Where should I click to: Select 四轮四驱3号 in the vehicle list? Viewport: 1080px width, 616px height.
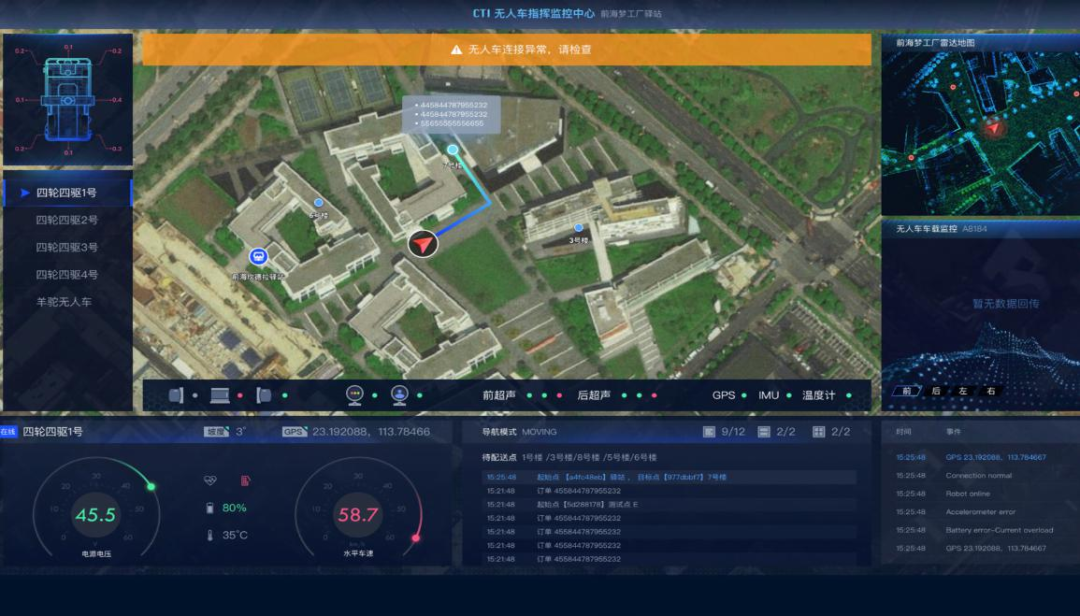click(66, 247)
